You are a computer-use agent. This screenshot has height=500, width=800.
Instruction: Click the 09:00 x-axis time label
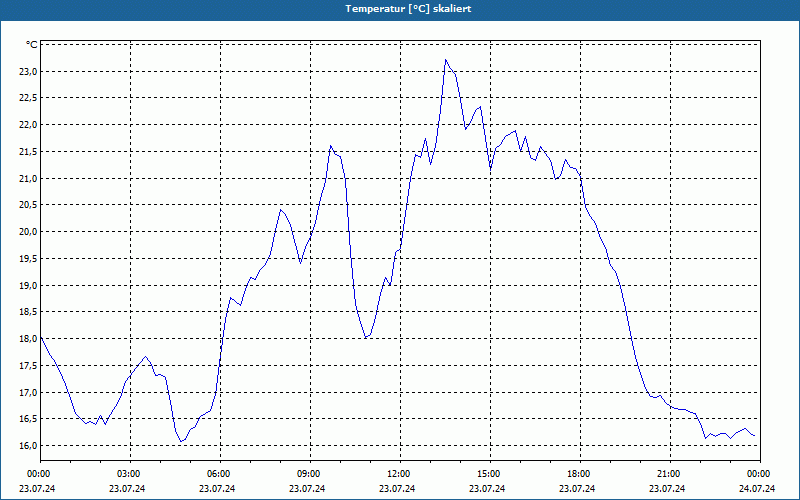tap(310, 474)
